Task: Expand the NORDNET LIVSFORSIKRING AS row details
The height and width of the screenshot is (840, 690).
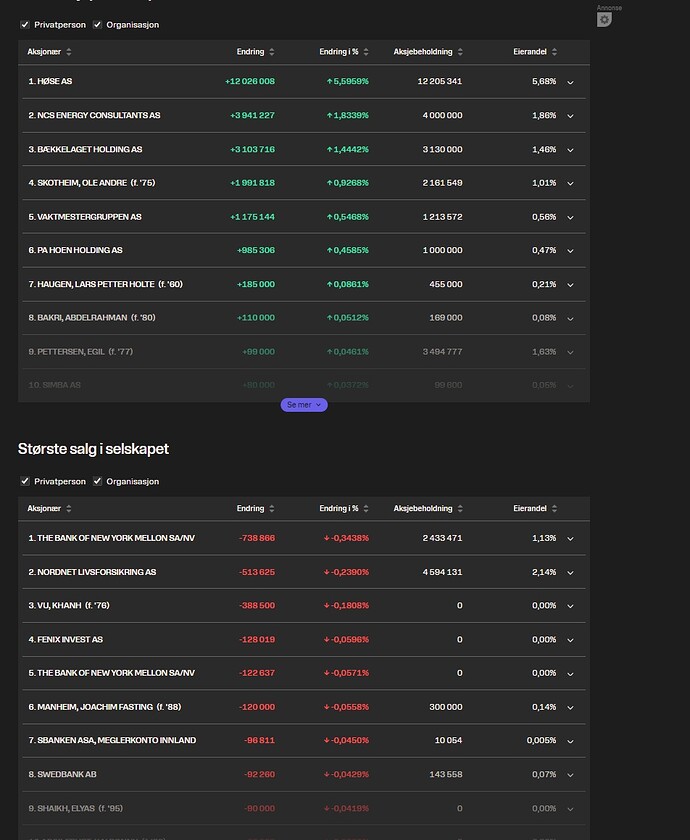Action: coord(570,573)
